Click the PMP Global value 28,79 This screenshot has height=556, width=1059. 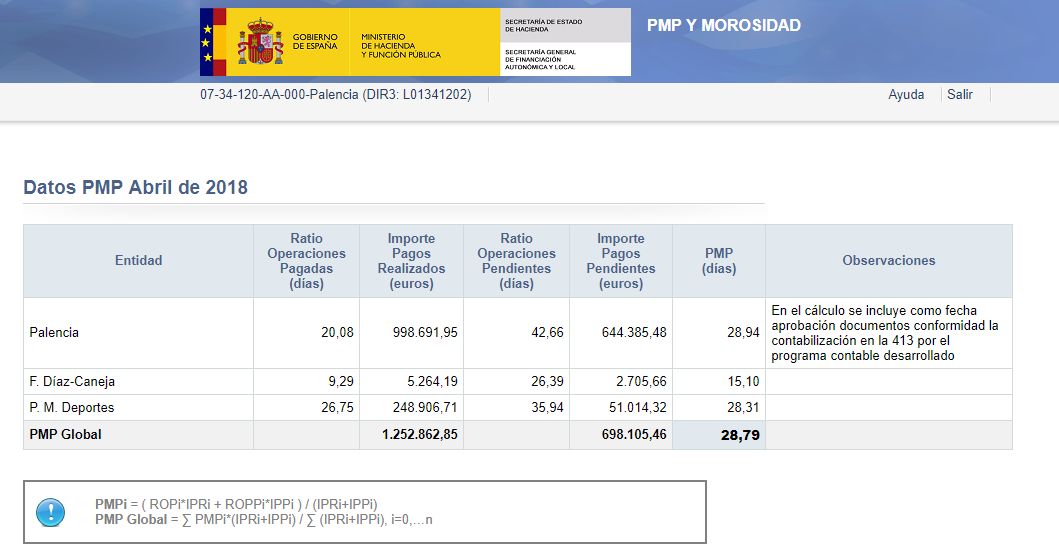[740, 436]
